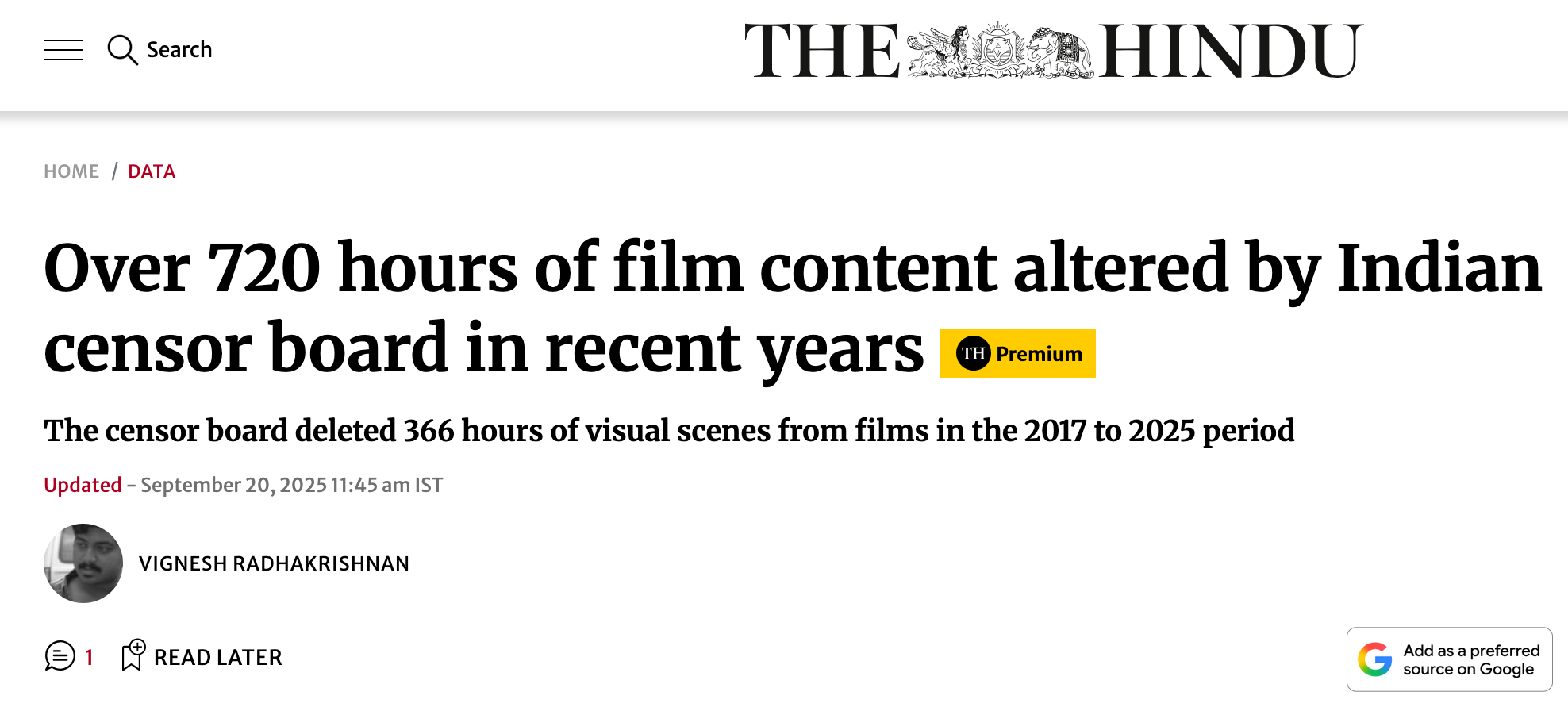Click the Search text label
This screenshot has width=1568, height=711.
click(x=179, y=50)
